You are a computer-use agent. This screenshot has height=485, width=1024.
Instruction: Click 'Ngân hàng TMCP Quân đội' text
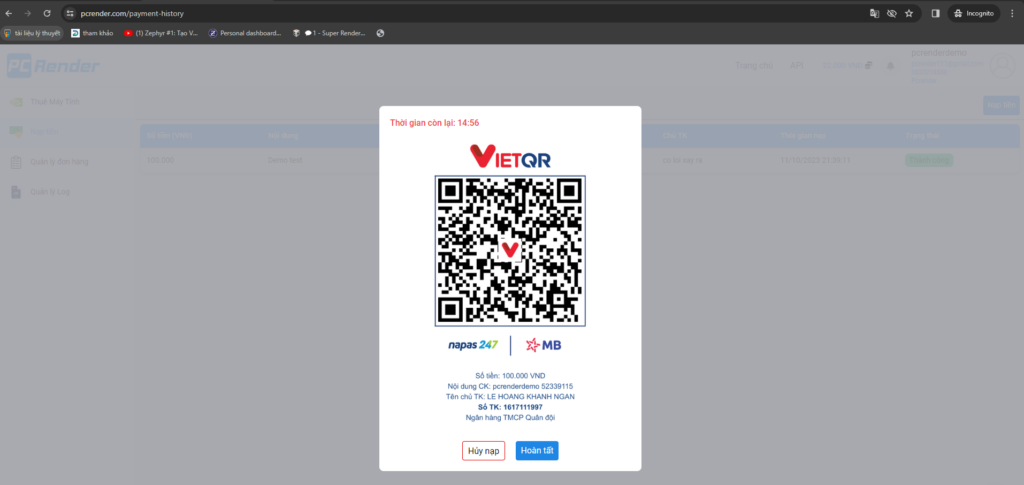[510, 418]
